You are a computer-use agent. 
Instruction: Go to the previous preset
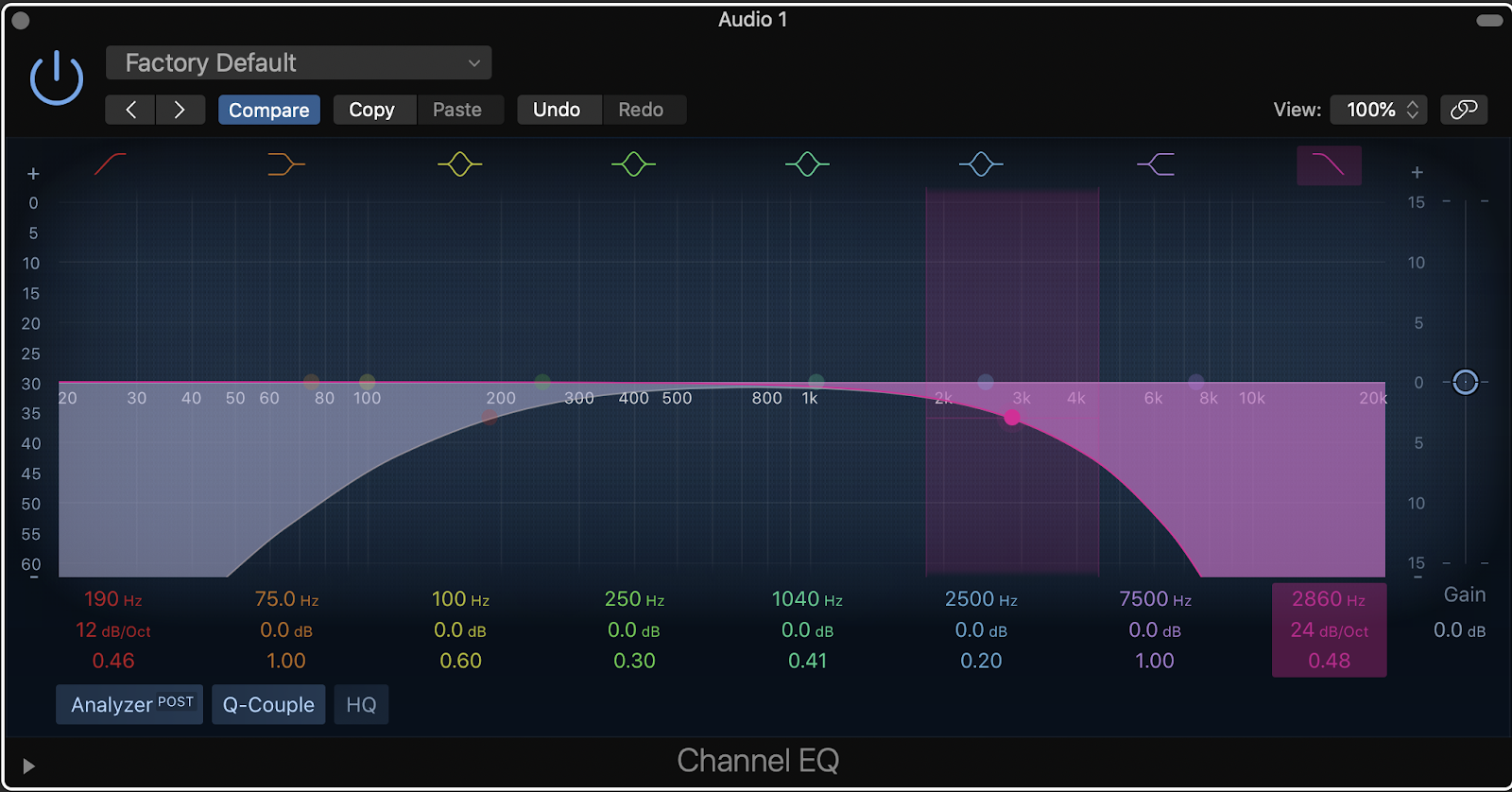point(130,110)
